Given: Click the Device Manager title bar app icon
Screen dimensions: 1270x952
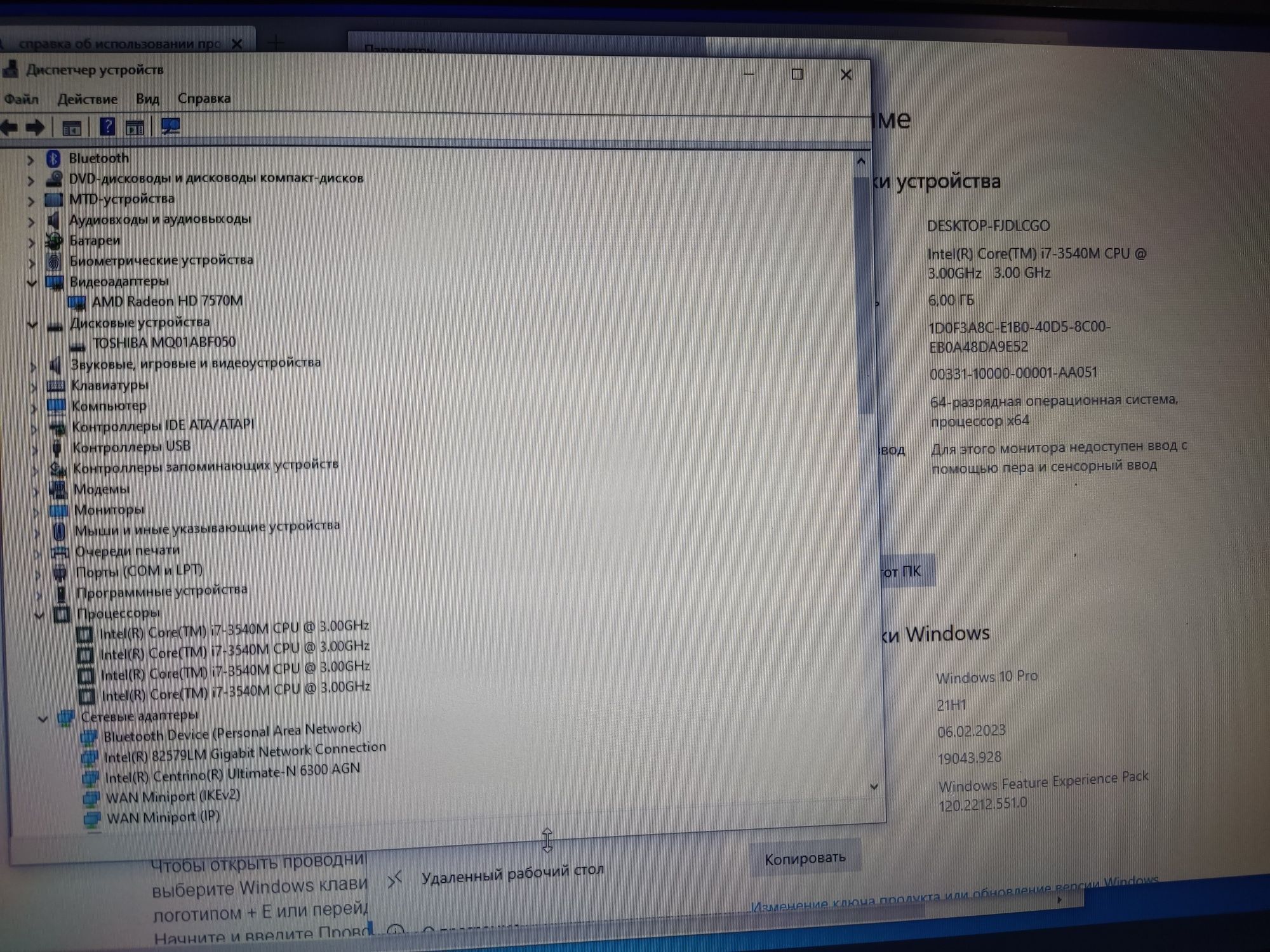Looking at the screenshot, I should click(x=9, y=69).
